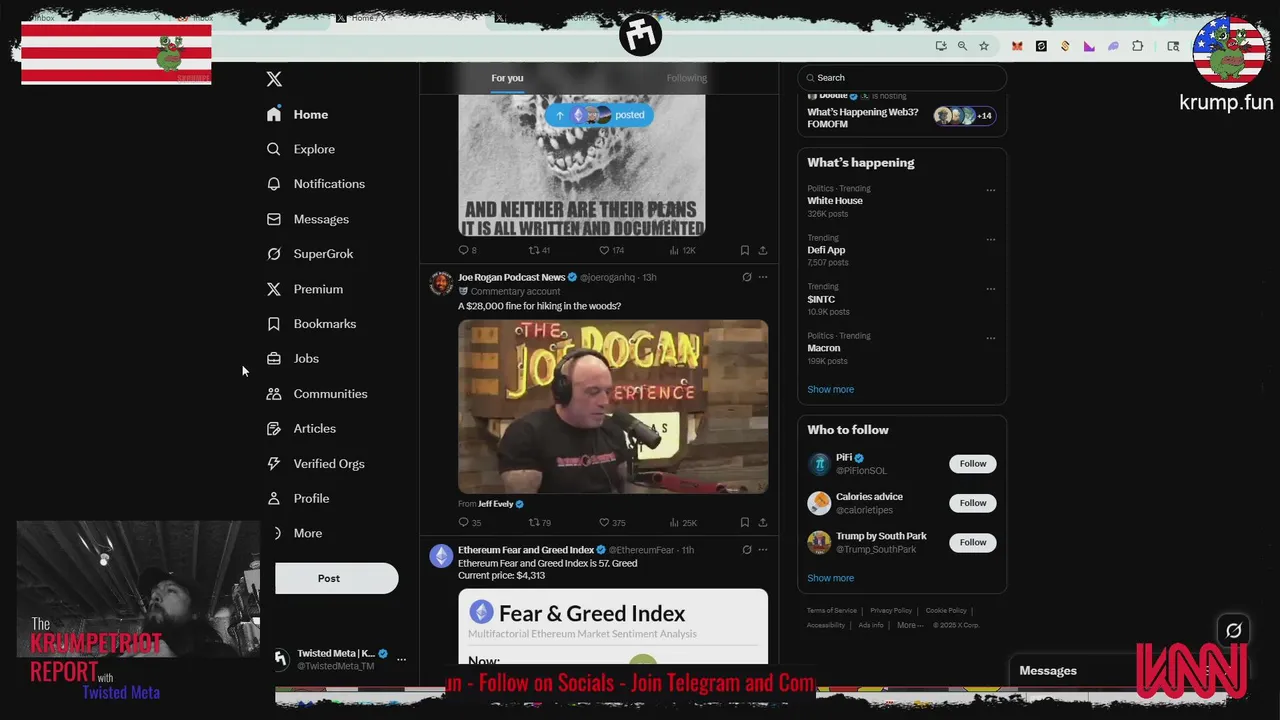Viewport: 1280px width, 720px height.
Task: Open the Joe Rogan Podcast News avatar
Action: [x=441, y=283]
